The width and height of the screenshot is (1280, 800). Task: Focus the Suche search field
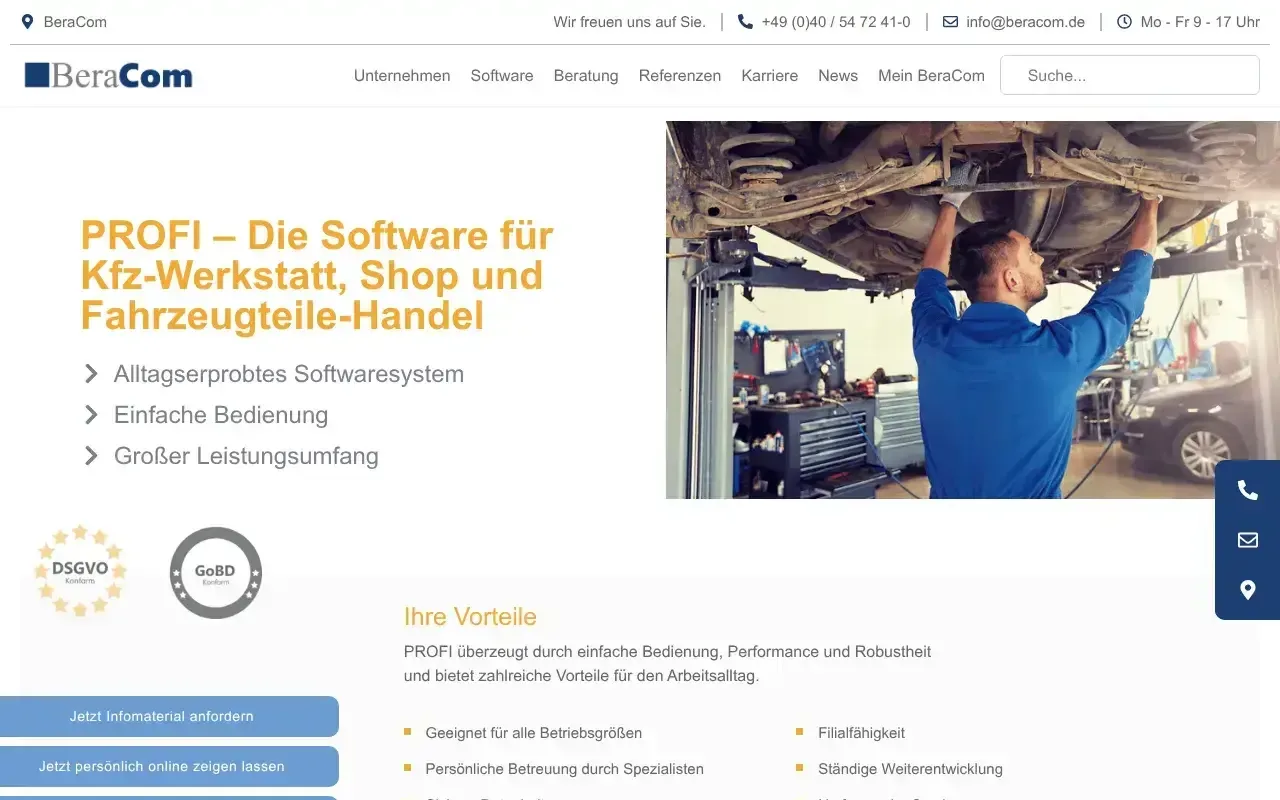tap(1130, 75)
